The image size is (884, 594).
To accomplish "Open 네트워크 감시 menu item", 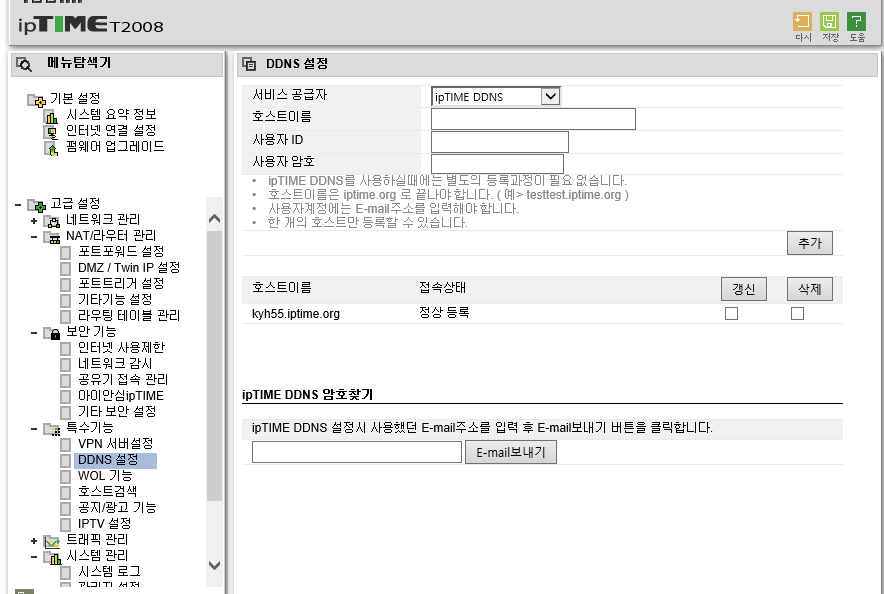I will pyautogui.click(x=115, y=363).
